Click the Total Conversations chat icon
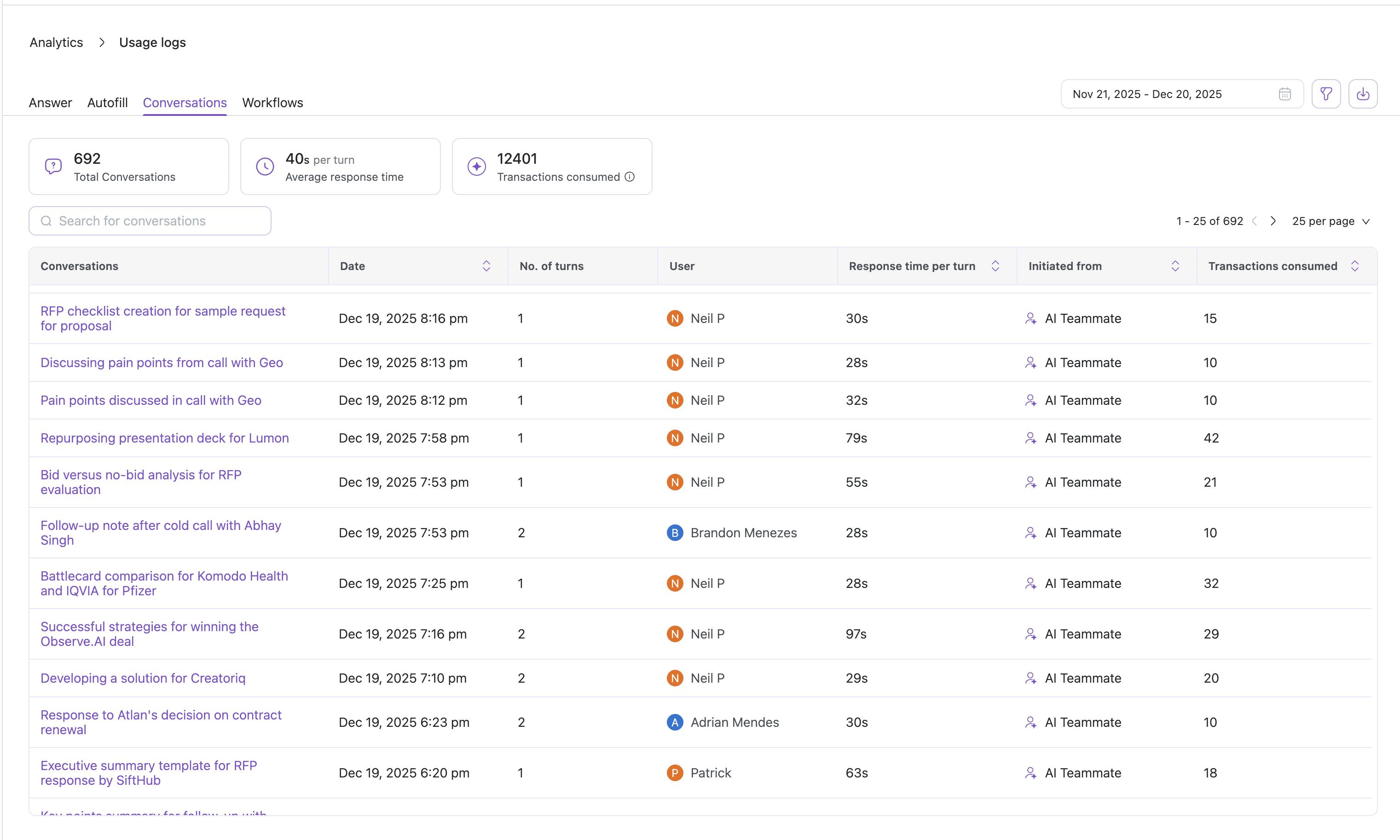Image resolution: width=1400 pixels, height=840 pixels. click(53, 167)
